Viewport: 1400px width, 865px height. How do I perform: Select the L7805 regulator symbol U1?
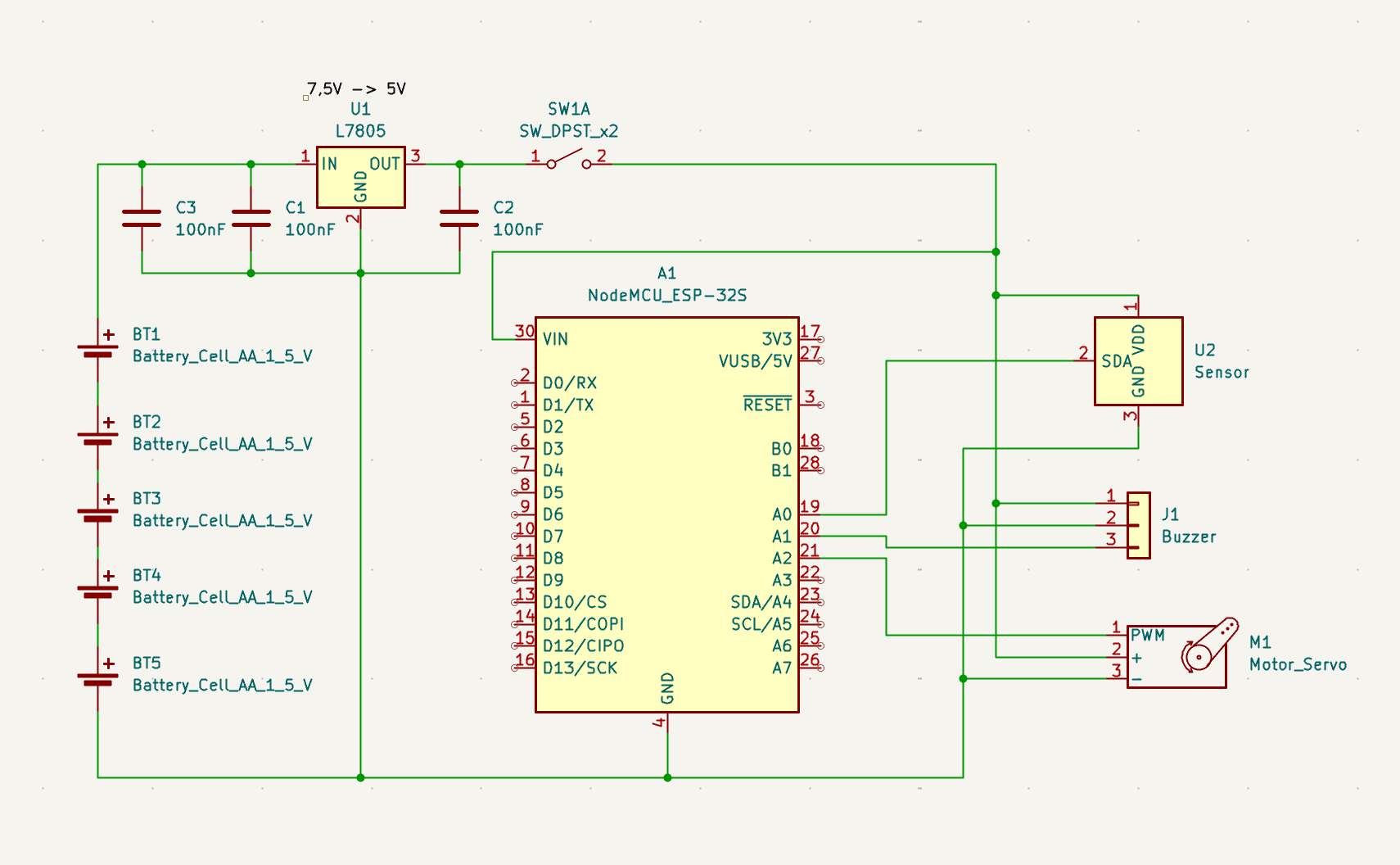[361, 177]
